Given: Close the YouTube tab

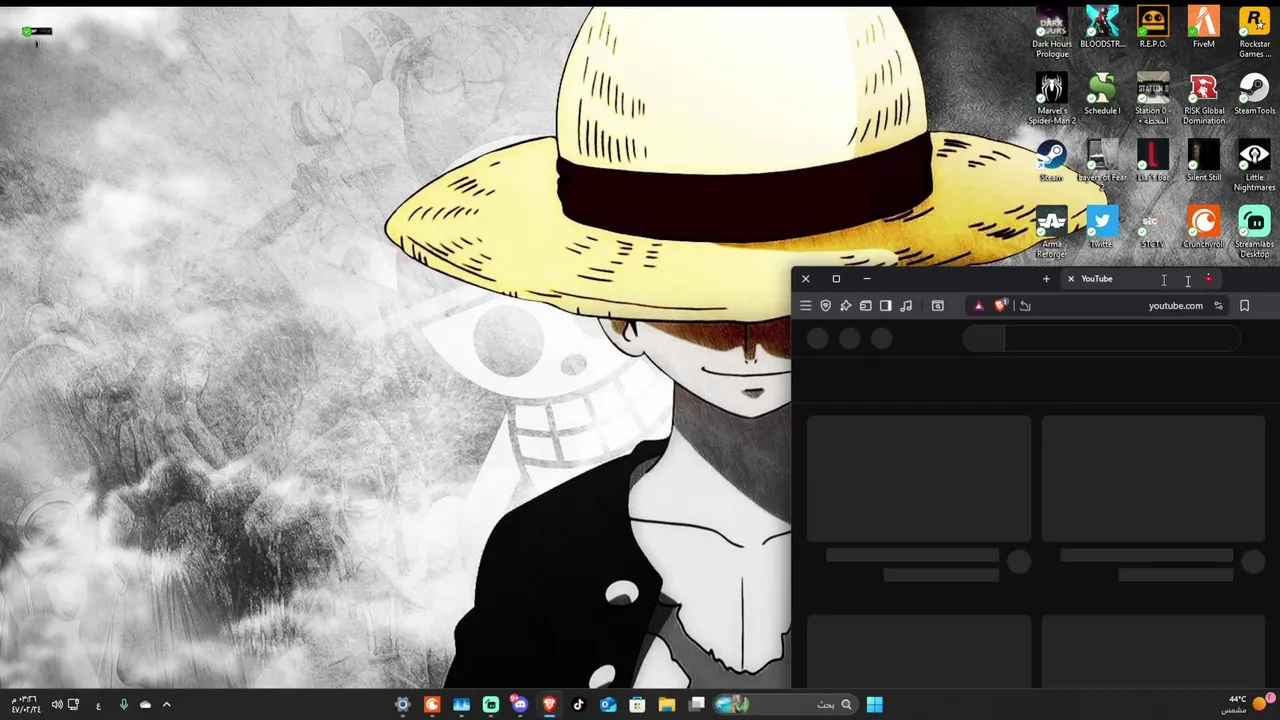Looking at the screenshot, I should (1070, 279).
